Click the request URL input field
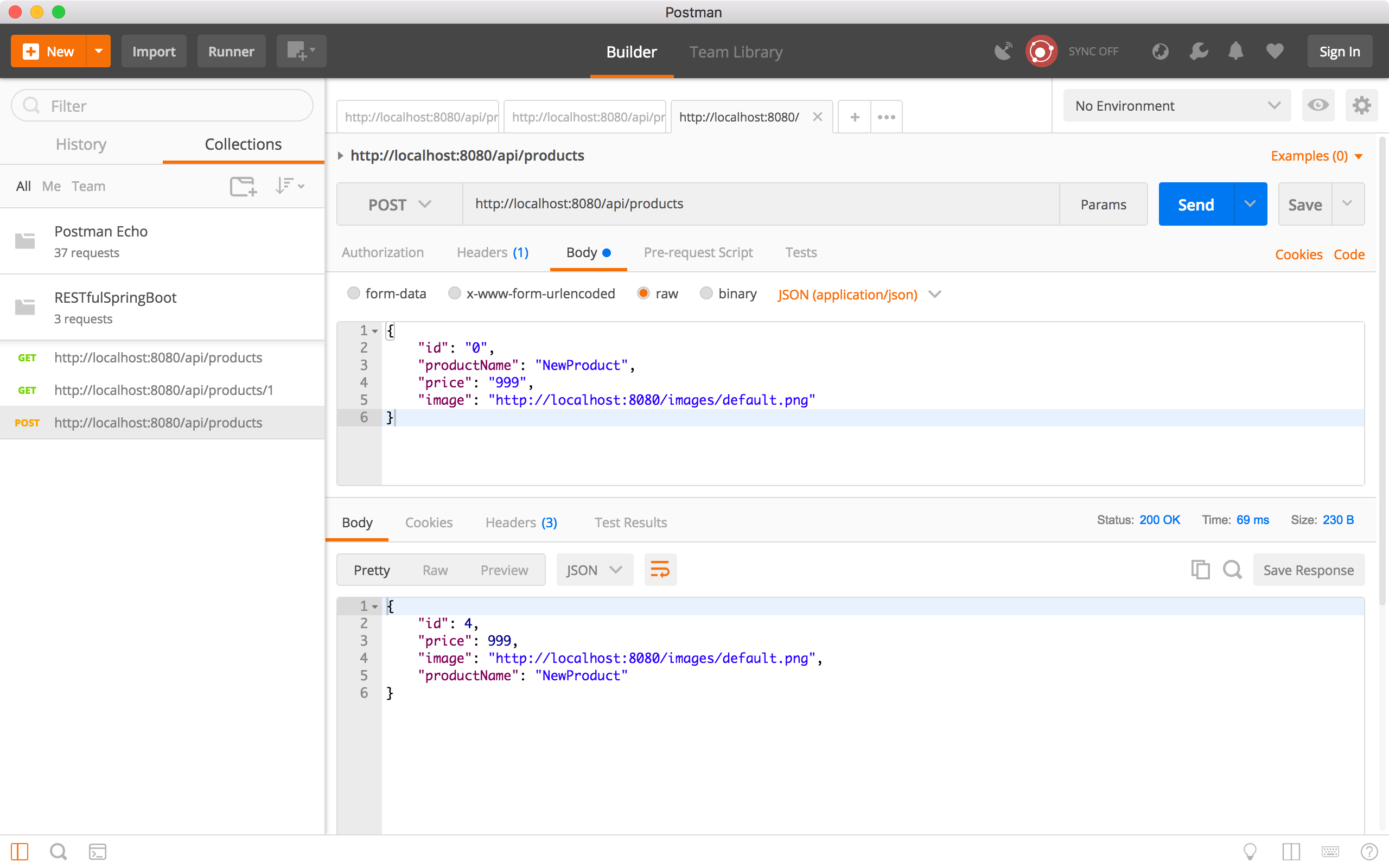This screenshot has width=1389, height=868. point(761,205)
